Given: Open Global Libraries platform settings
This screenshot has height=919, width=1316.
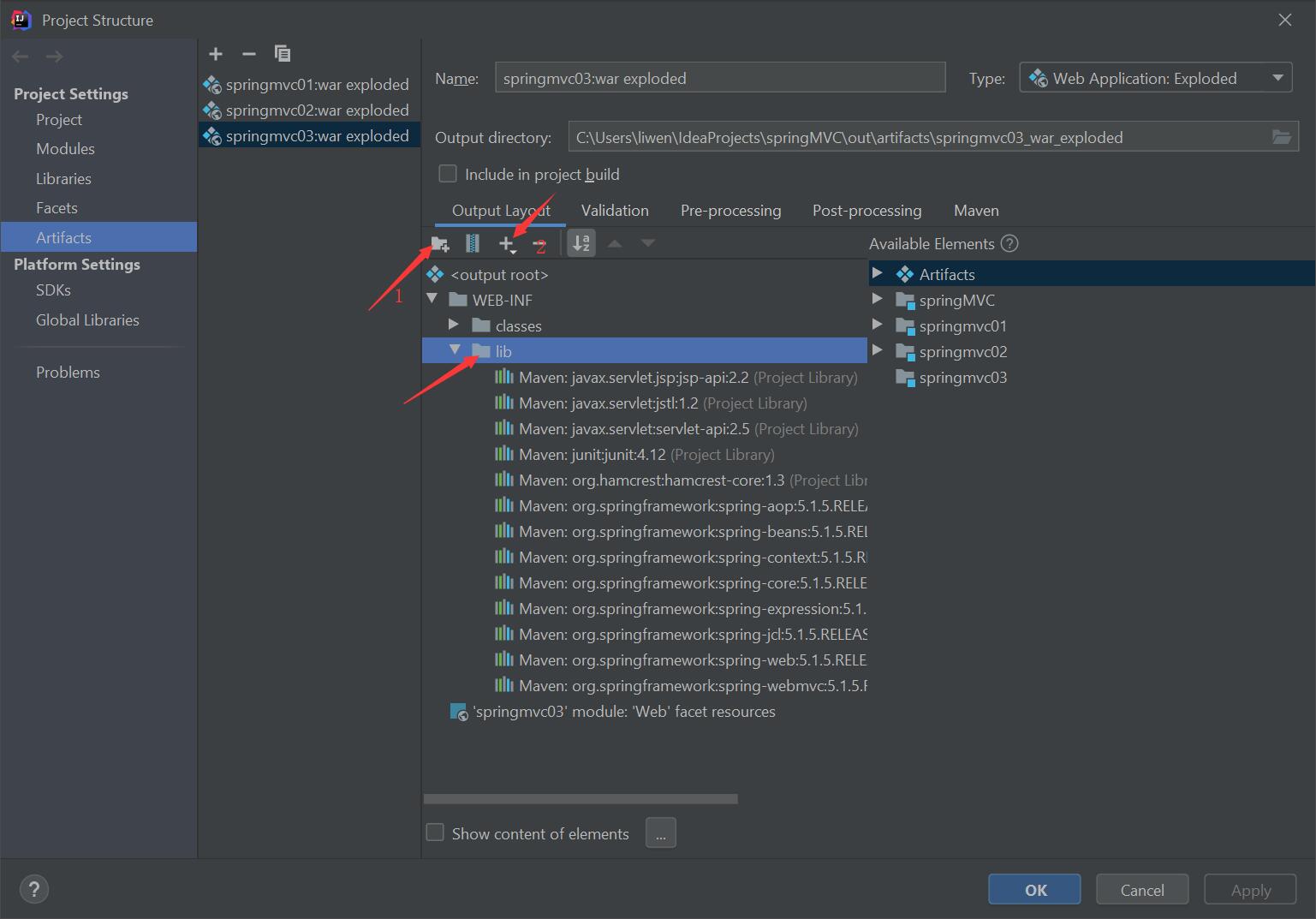Looking at the screenshot, I should (x=87, y=320).
